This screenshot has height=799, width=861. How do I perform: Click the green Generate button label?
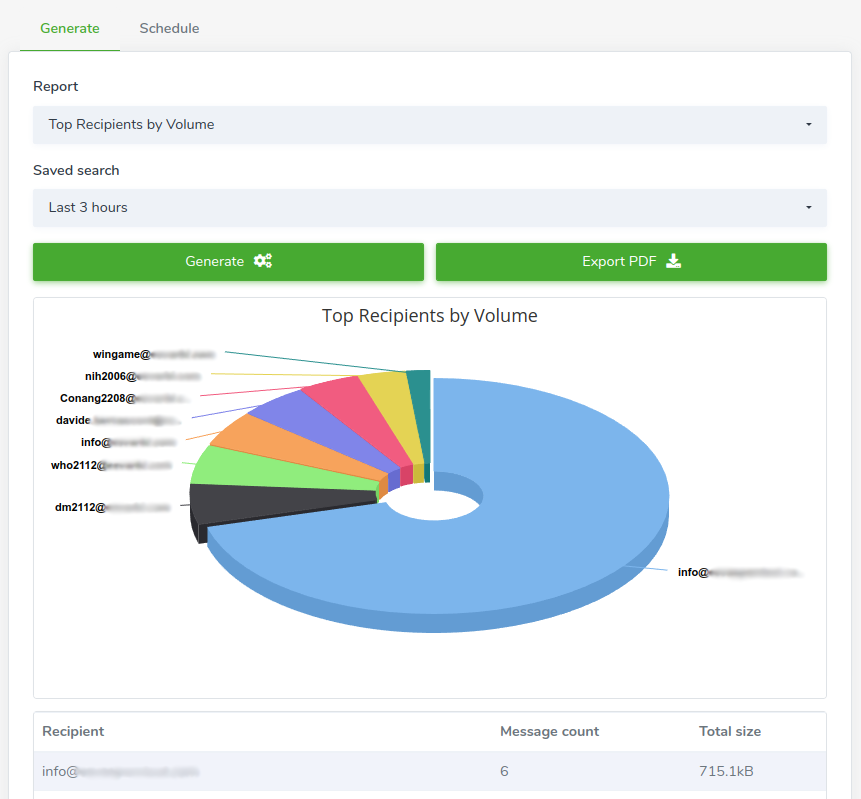214,261
